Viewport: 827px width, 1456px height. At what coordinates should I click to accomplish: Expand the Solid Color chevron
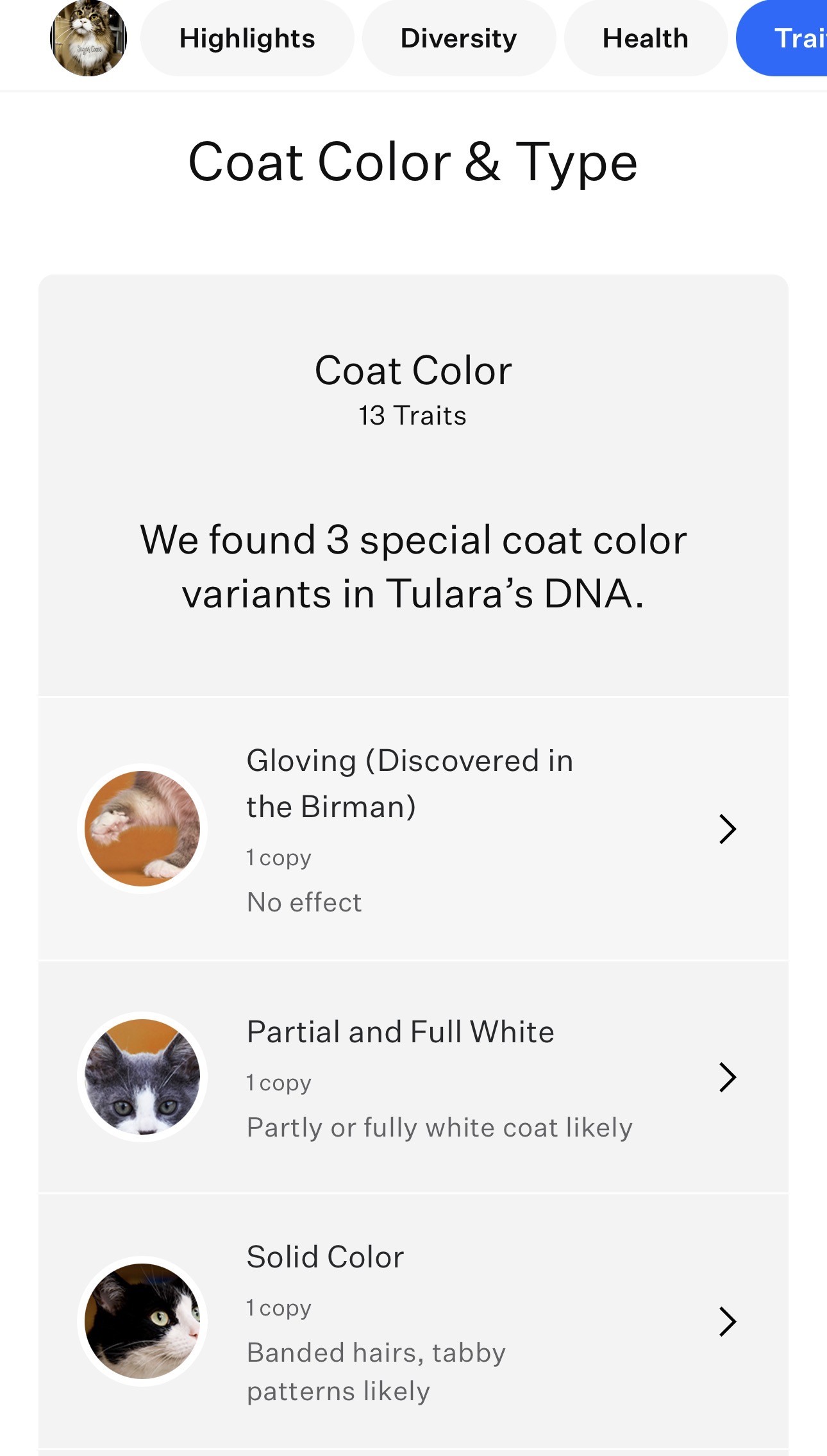(728, 1321)
